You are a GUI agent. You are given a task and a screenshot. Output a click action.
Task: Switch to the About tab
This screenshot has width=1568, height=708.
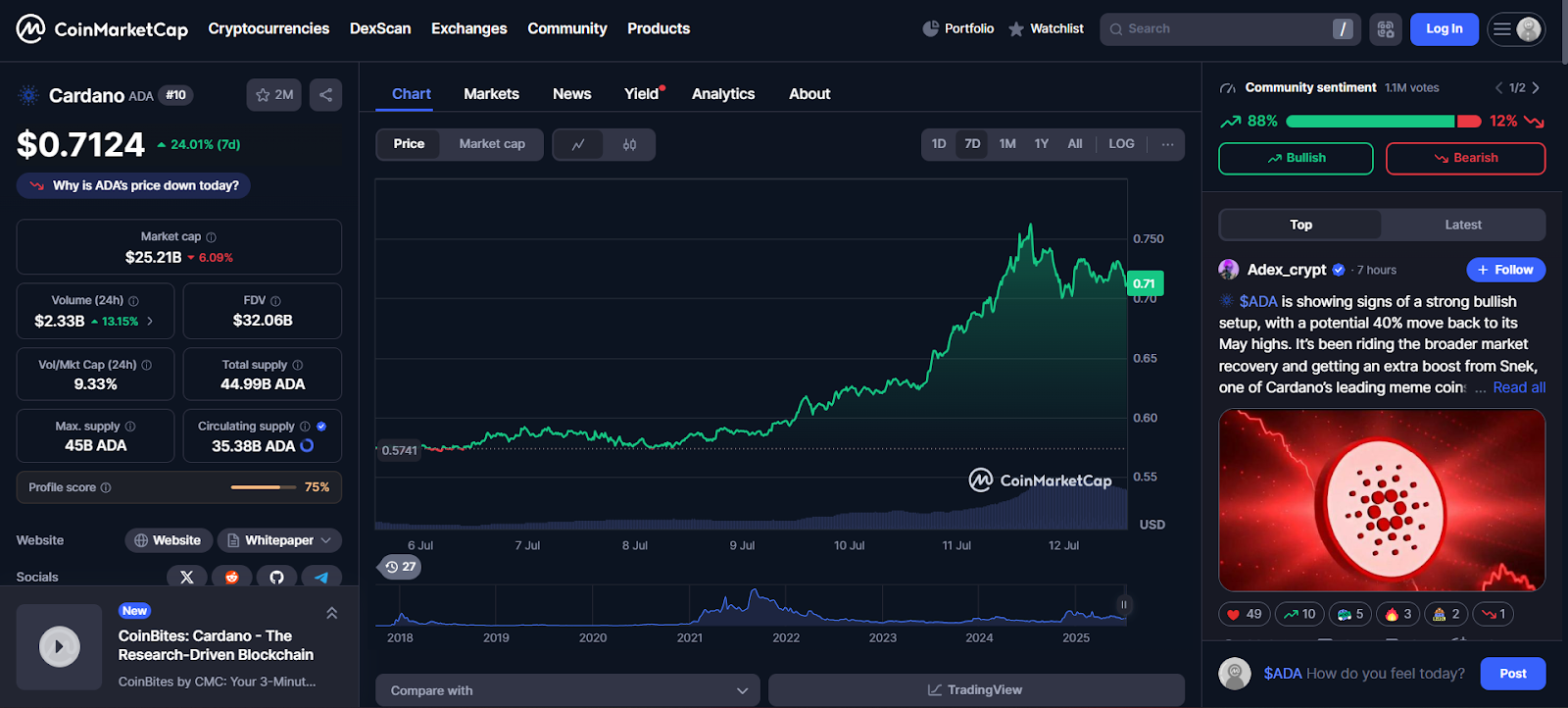coord(809,94)
